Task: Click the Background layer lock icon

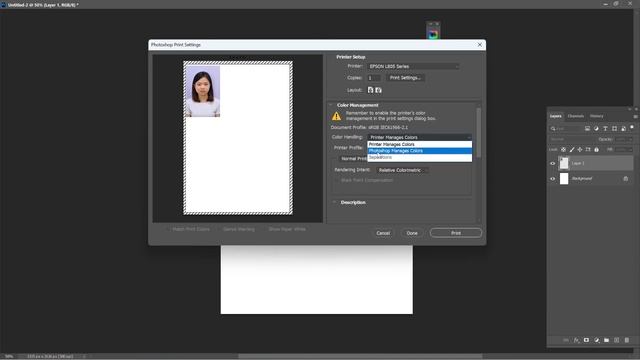Action: coord(625,179)
